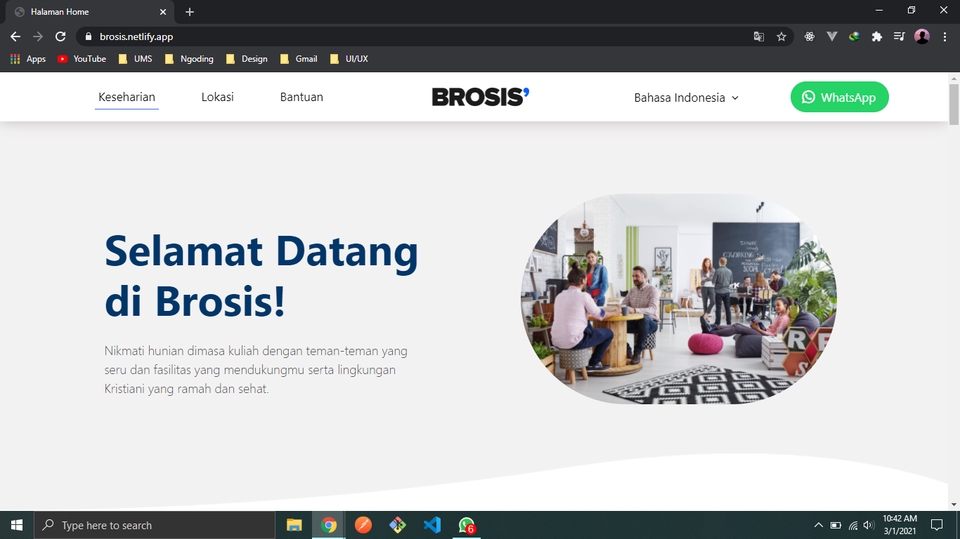Viewport: 960px width, 539px height.
Task: Open WhatsApp desktop from taskbar
Action: tap(467, 525)
